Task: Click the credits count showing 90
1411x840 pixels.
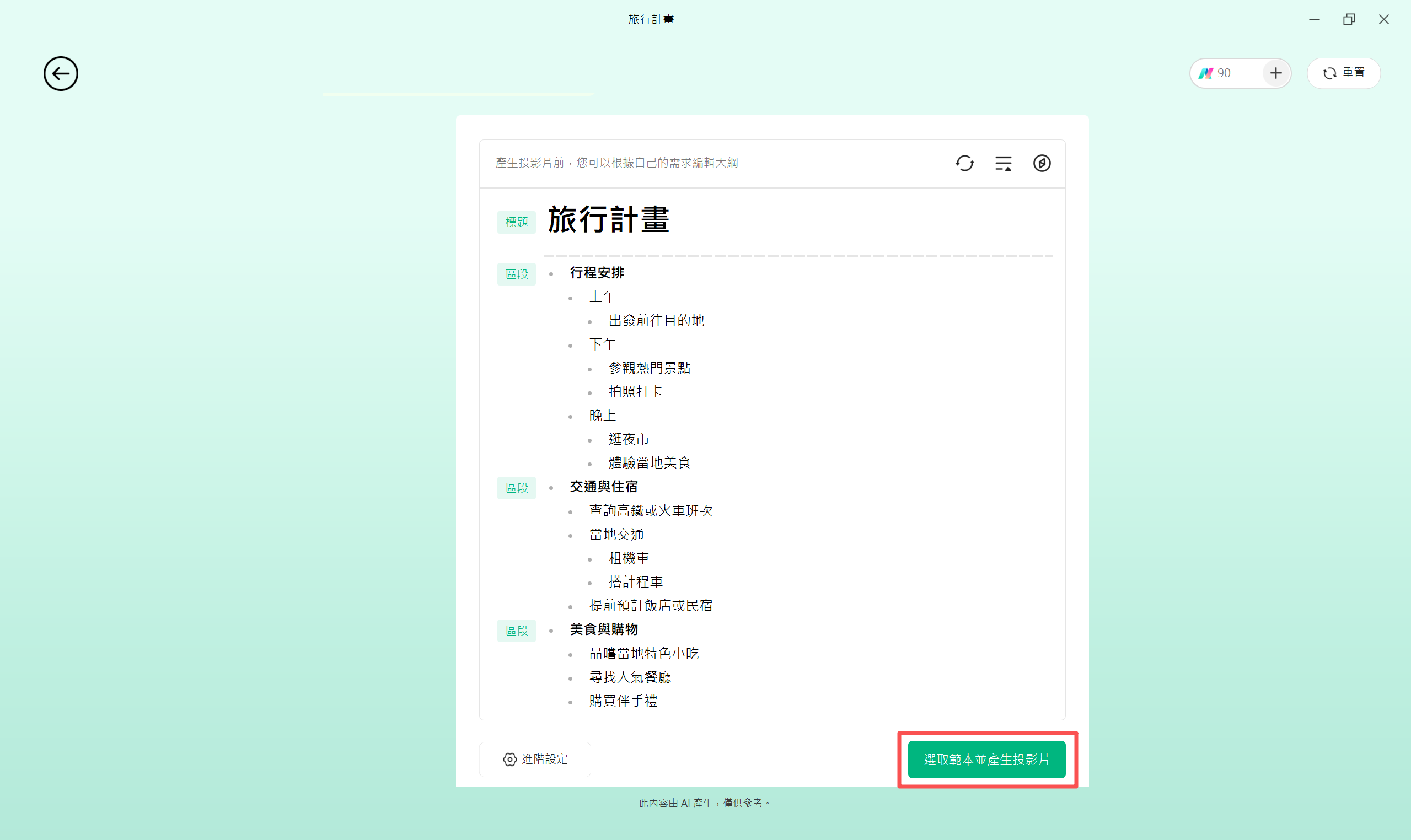Action: click(x=1224, y=73)
